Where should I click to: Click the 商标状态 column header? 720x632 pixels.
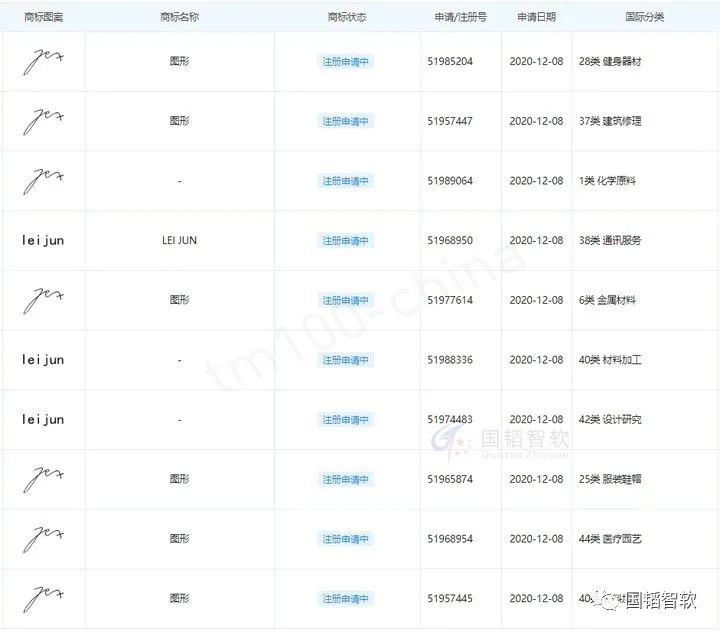[x=347, y=17]
